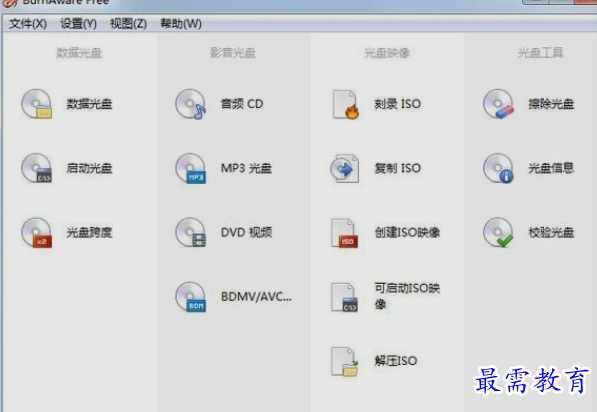Click the MP3 光盘 text label
This screenshot has height=412, width=597.
pyautogui.click(x=246, y=168)
